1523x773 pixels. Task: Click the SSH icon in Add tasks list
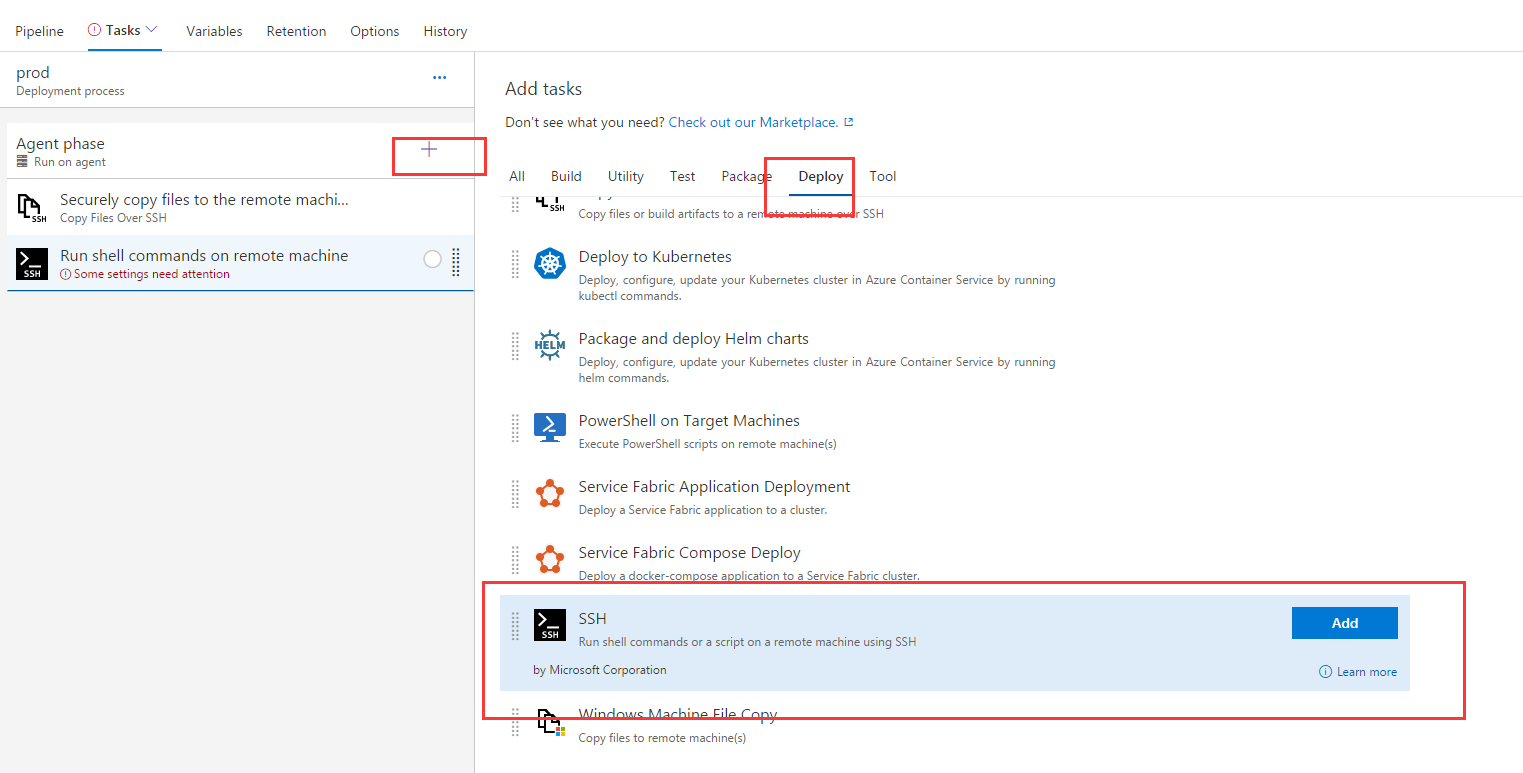click(x=550, y=625)
